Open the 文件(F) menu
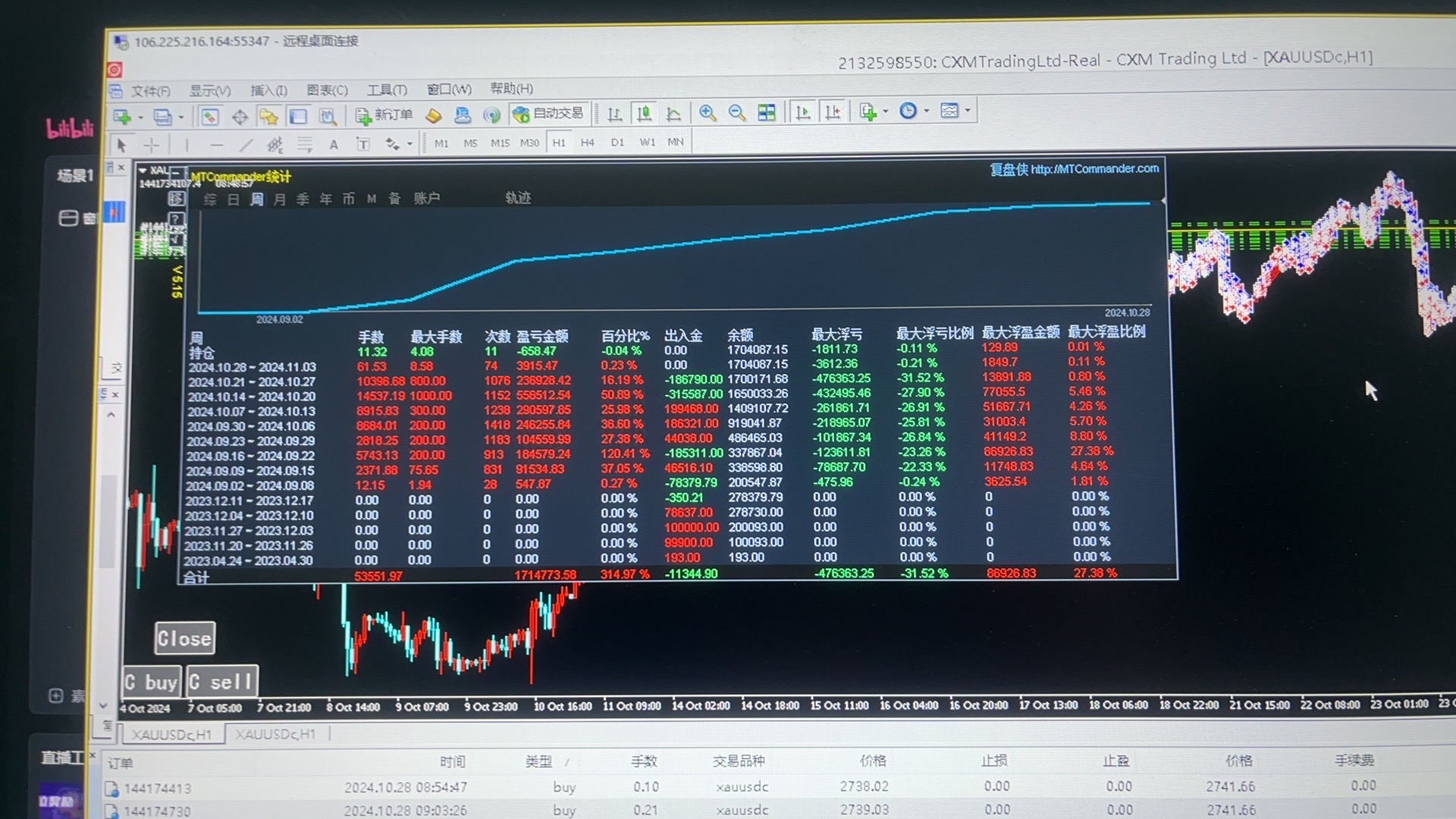1456x819 pixels. (x=150, y=91)
